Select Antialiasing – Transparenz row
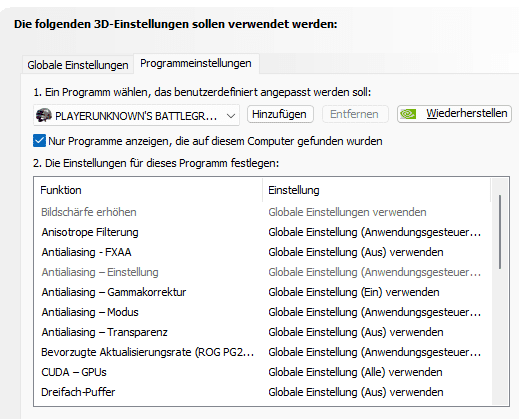Viewport: 519px width, 419px height. click(262, 332)
